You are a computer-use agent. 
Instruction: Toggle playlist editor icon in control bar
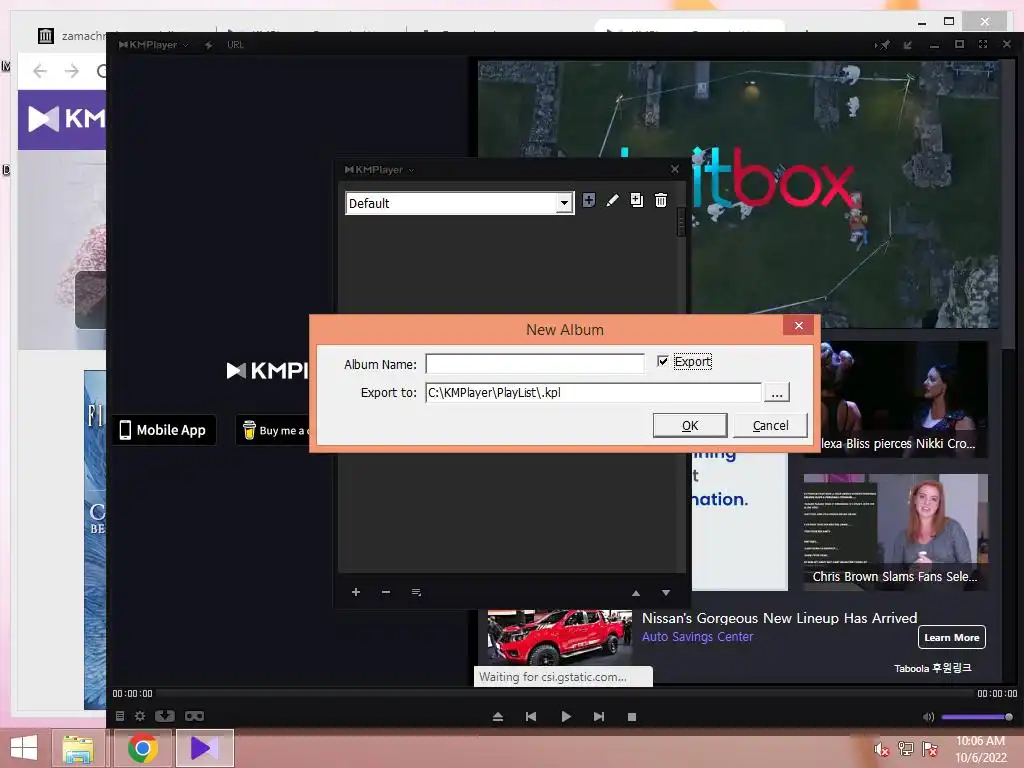pos(120,716)
